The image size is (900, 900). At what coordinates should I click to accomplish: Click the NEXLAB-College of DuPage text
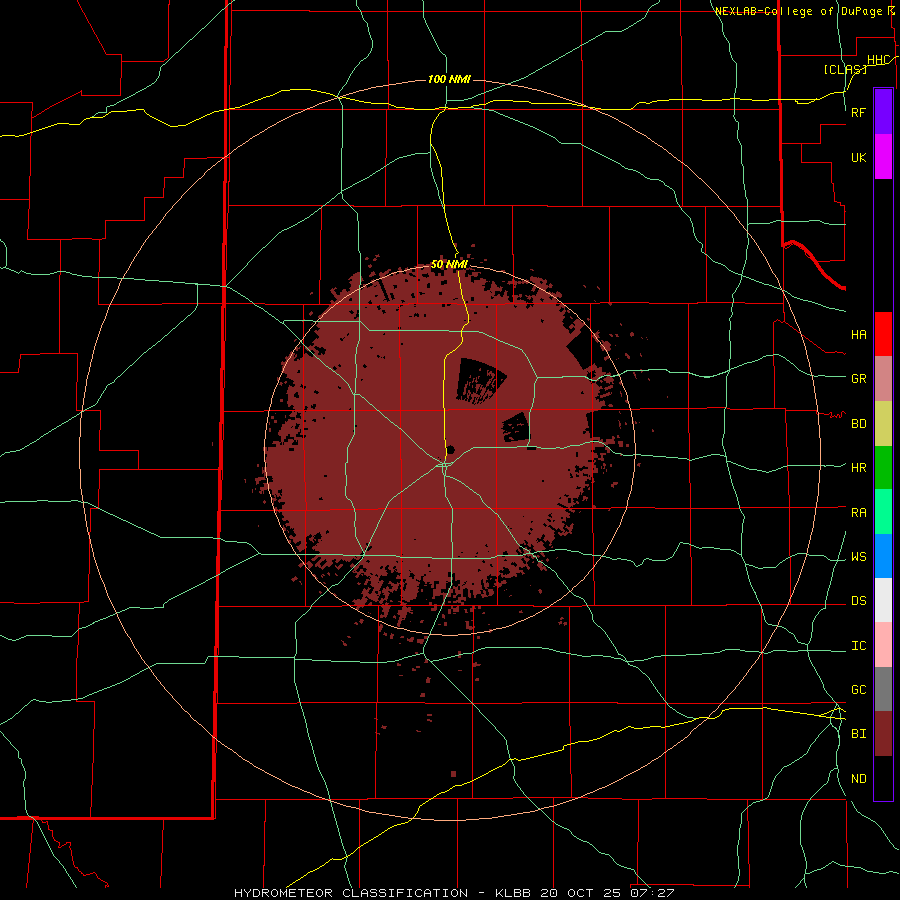click(x=798, y=11)
